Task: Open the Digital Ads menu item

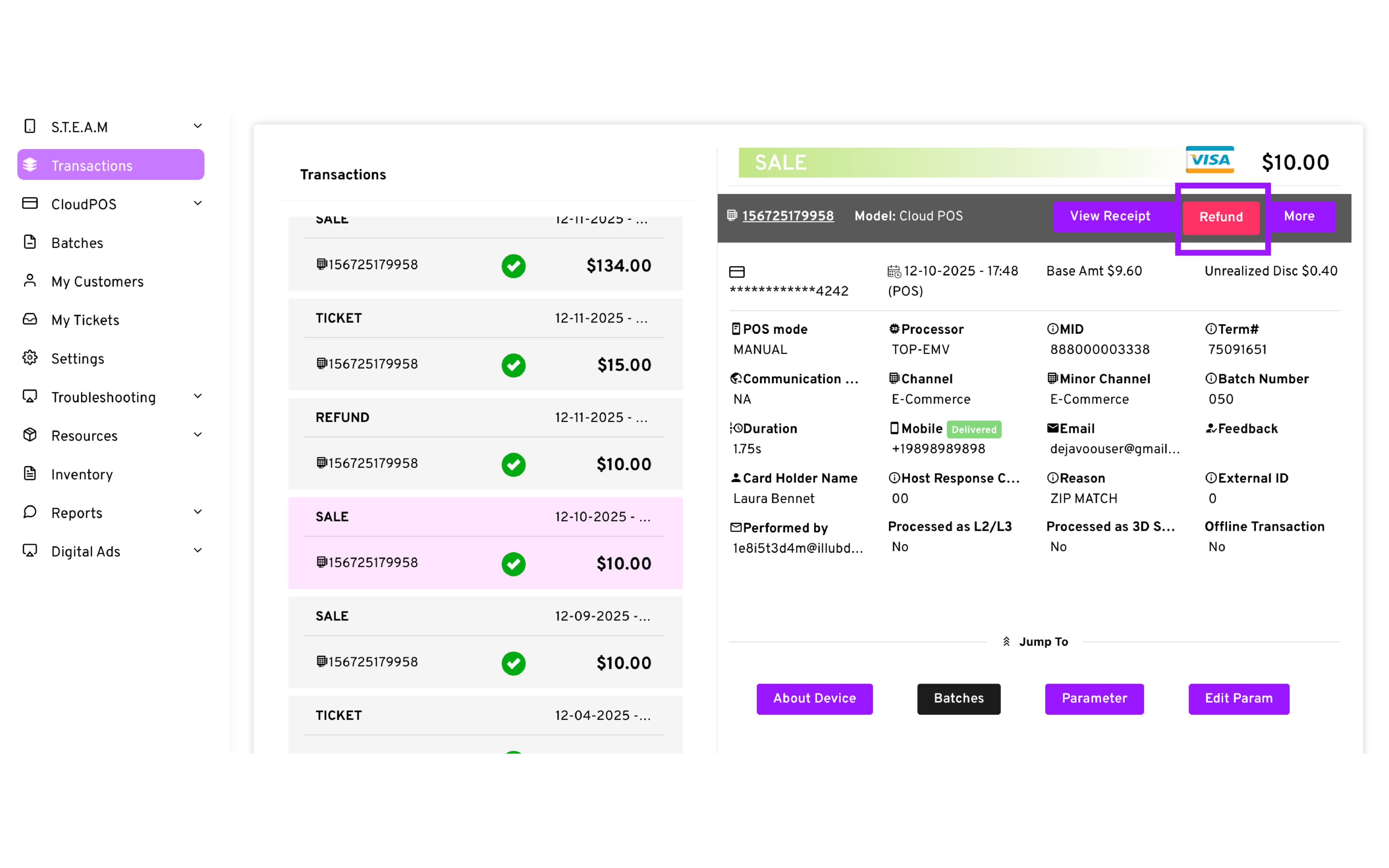Action: [x=86, y=552]
